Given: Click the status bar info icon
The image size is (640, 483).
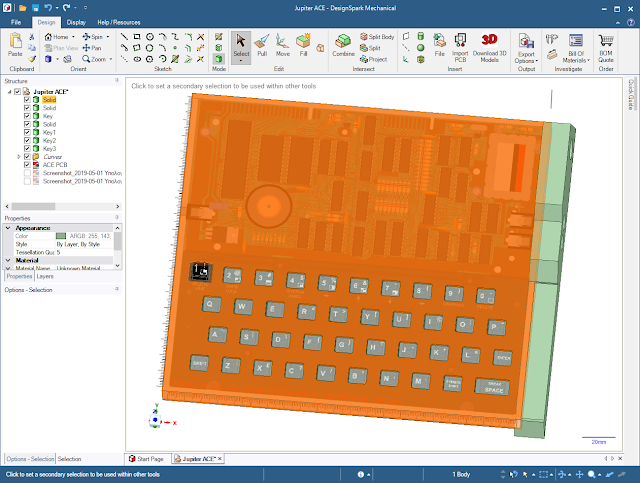Looking at the screenshot, I should 361,474.
